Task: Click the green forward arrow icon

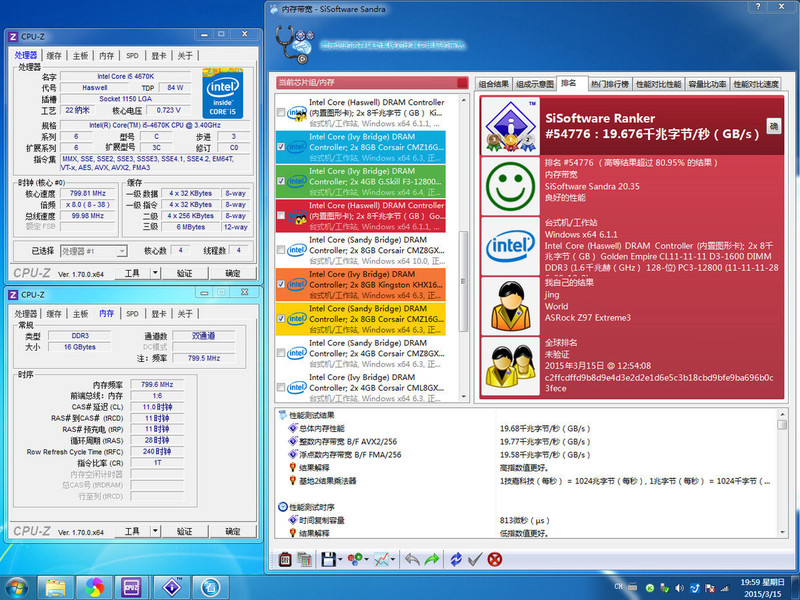Action: tap(433, 559)
